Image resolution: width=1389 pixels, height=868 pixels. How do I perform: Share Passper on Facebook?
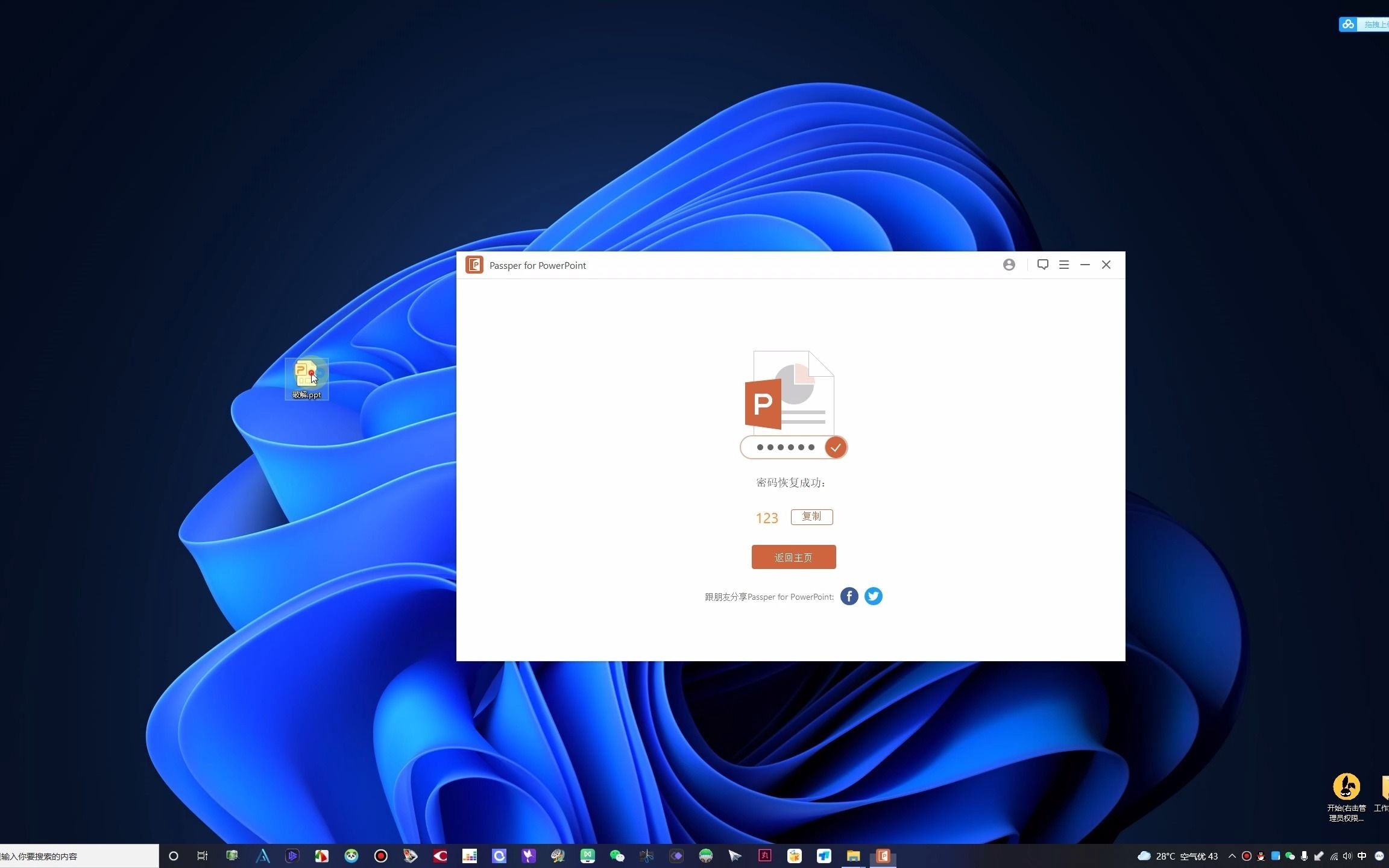pos(849,596)
